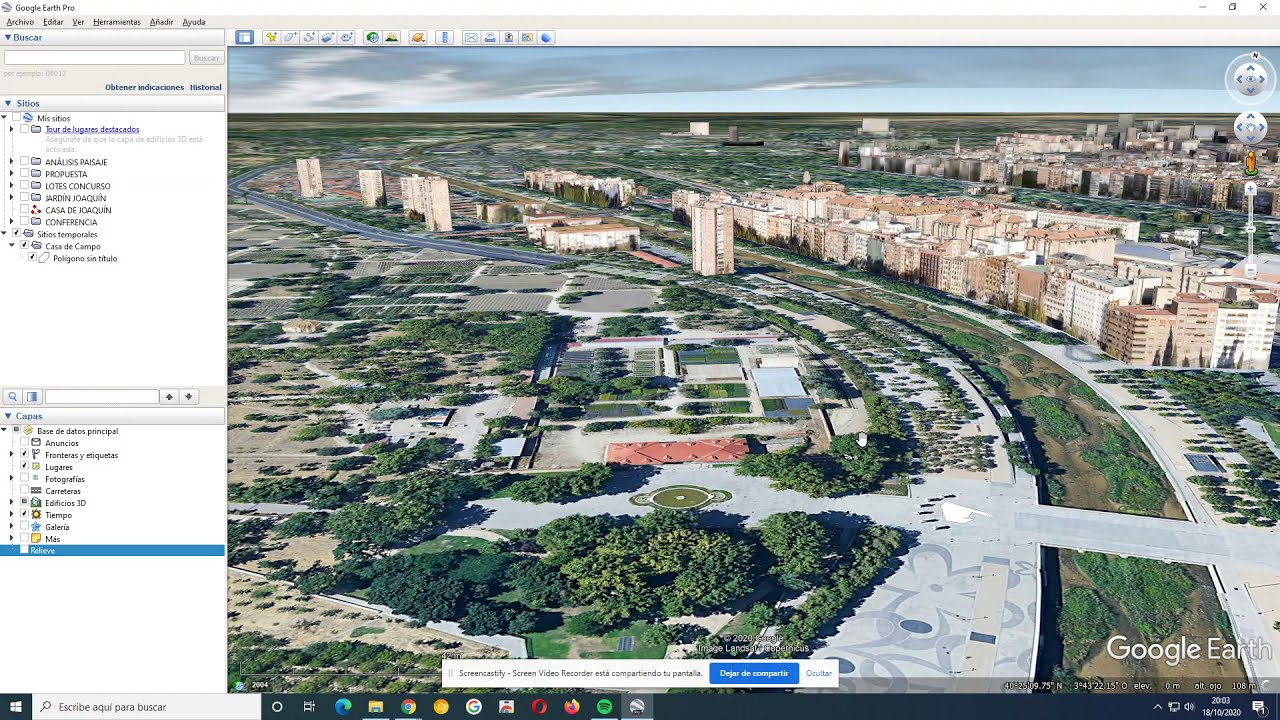
Task: Open Tour de lugares destacados link
Action: [92, 129]
